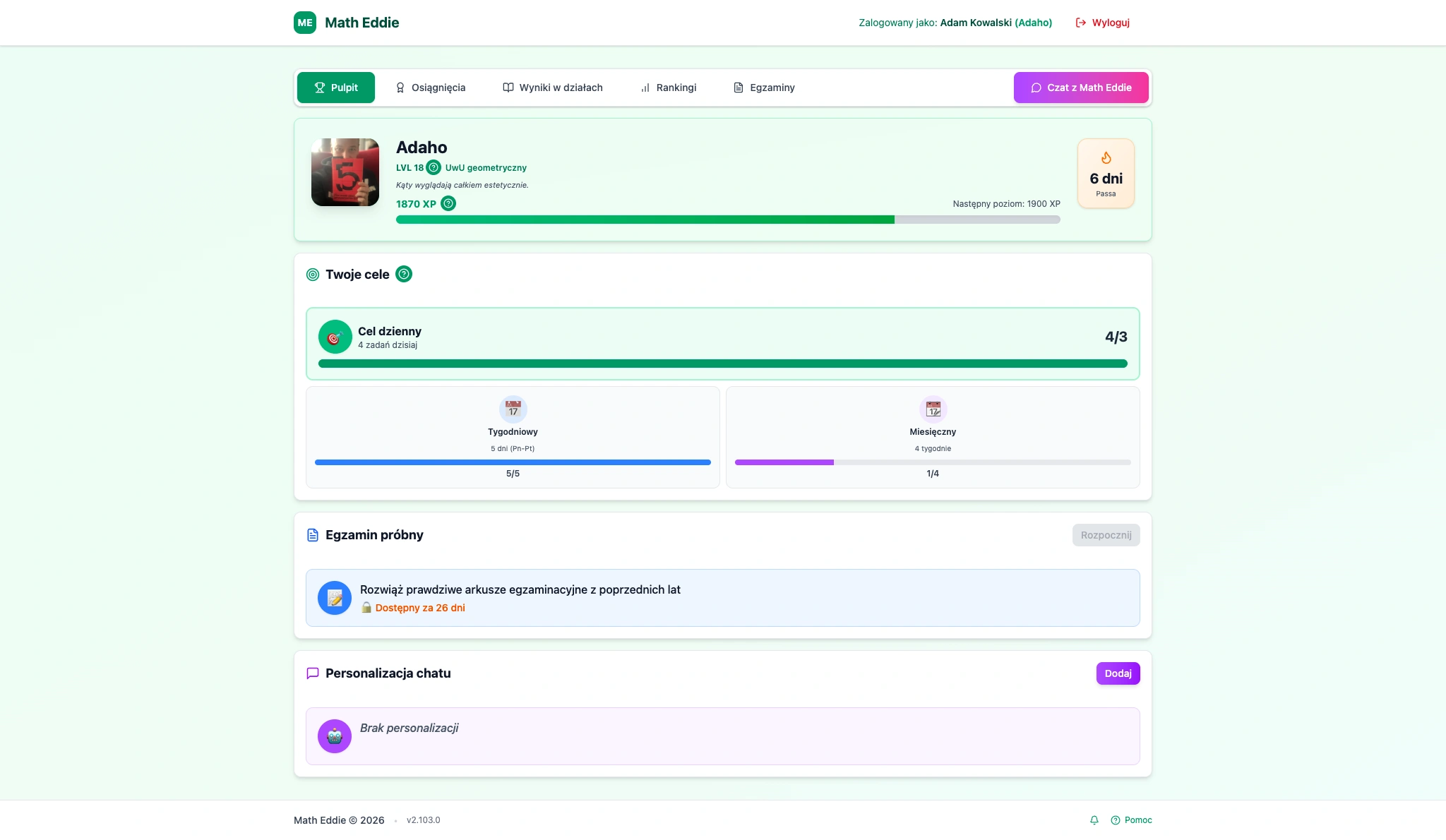The image size is (1446, 840).
Task: Click the notification bell in footer
Action: [1094, 820]
